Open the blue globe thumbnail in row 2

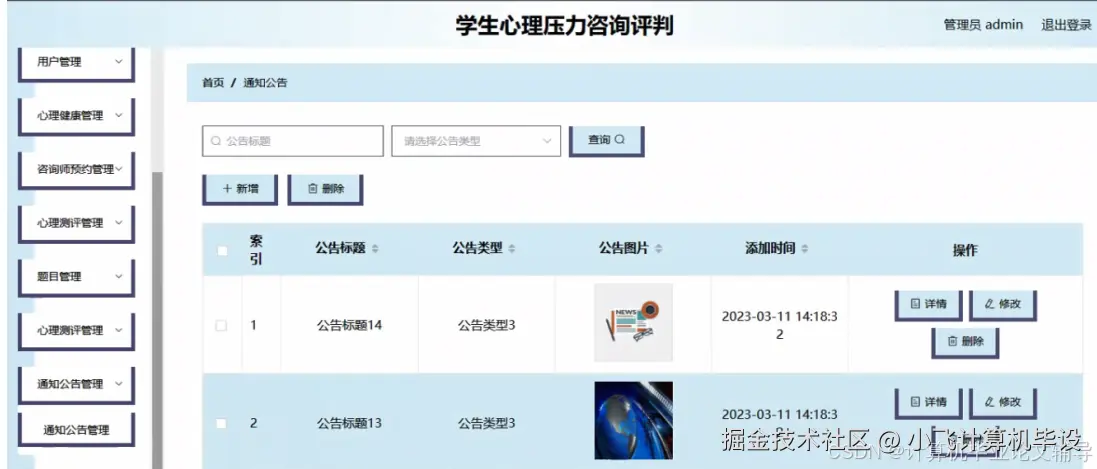pos(633,421)
